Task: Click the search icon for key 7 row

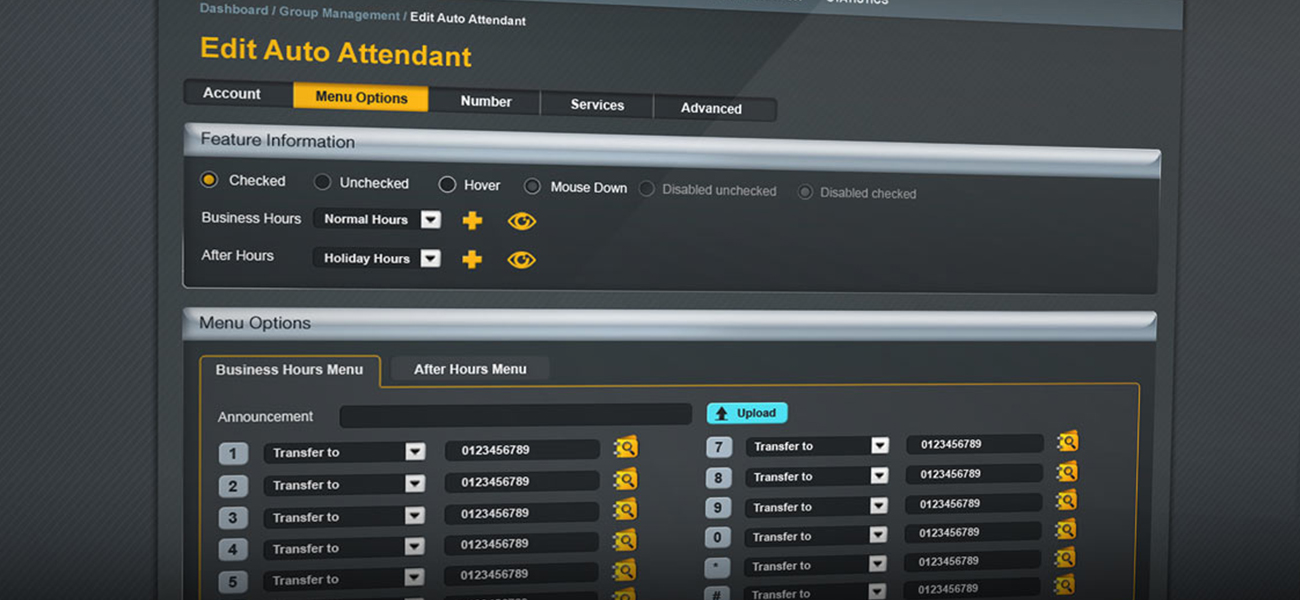Action: click(1067, 441)
